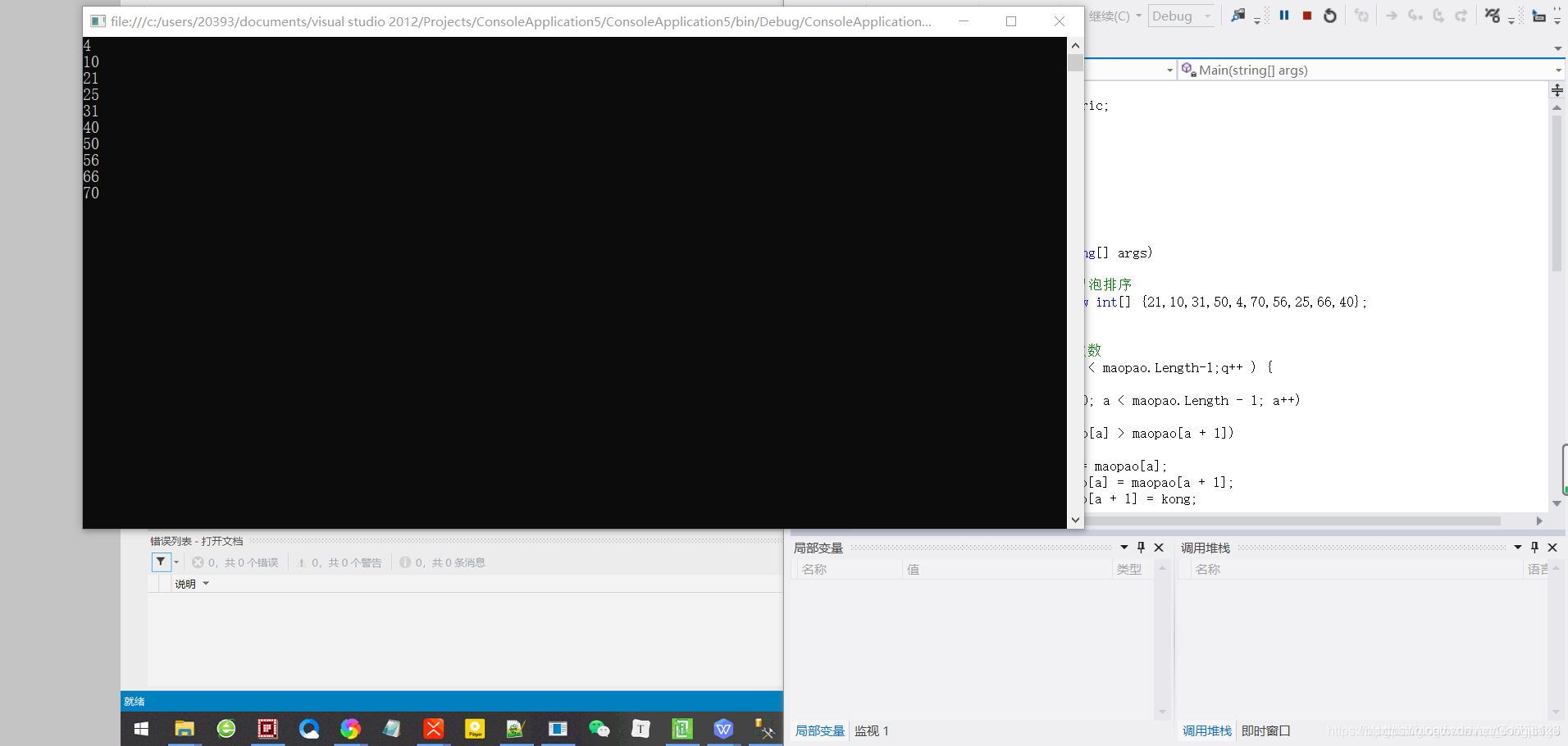Screen dimensions: 1568x746
Task: Click the code editor vertical scrollbar thumb
Action: point(1557,193)
